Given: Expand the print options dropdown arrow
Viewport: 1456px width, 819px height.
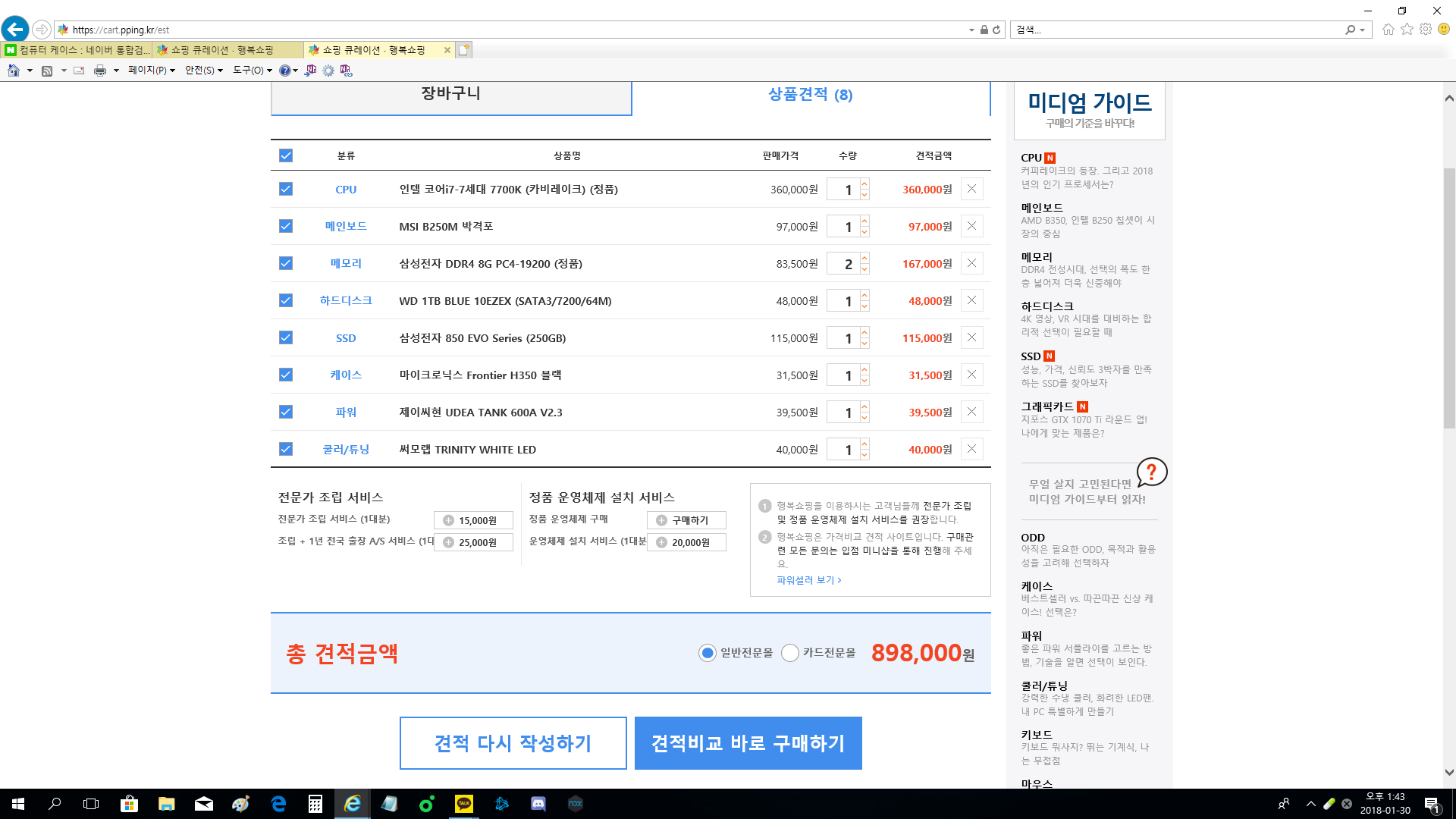Looking at the screenshot, I should [x=116, y=71].
